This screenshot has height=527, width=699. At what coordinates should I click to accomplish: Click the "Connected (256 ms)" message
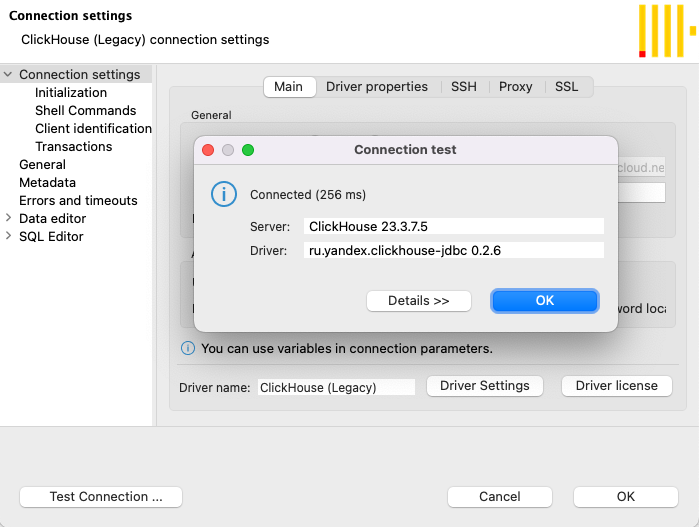click(308, 195)
